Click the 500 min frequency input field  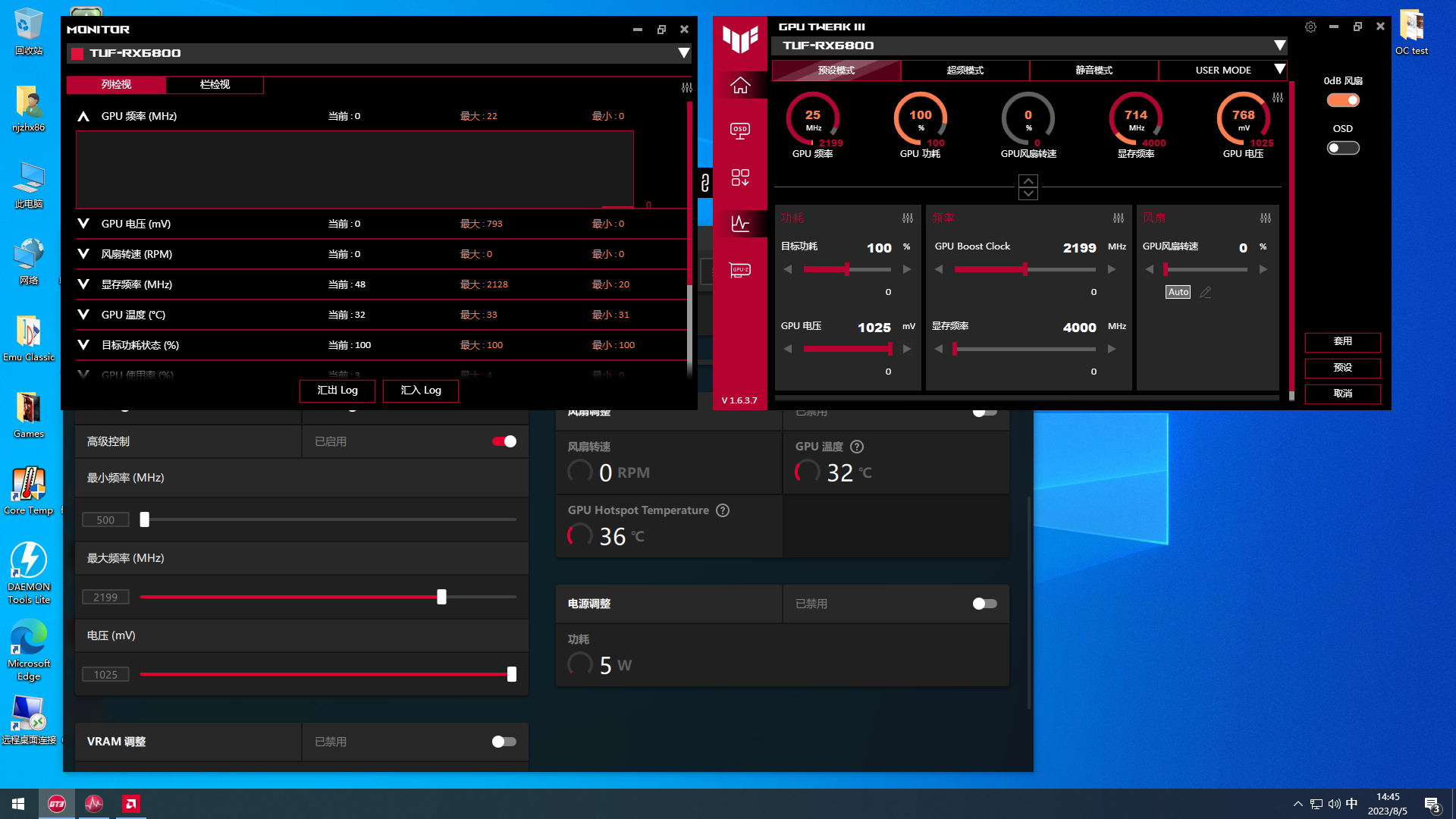pos(105,519)
